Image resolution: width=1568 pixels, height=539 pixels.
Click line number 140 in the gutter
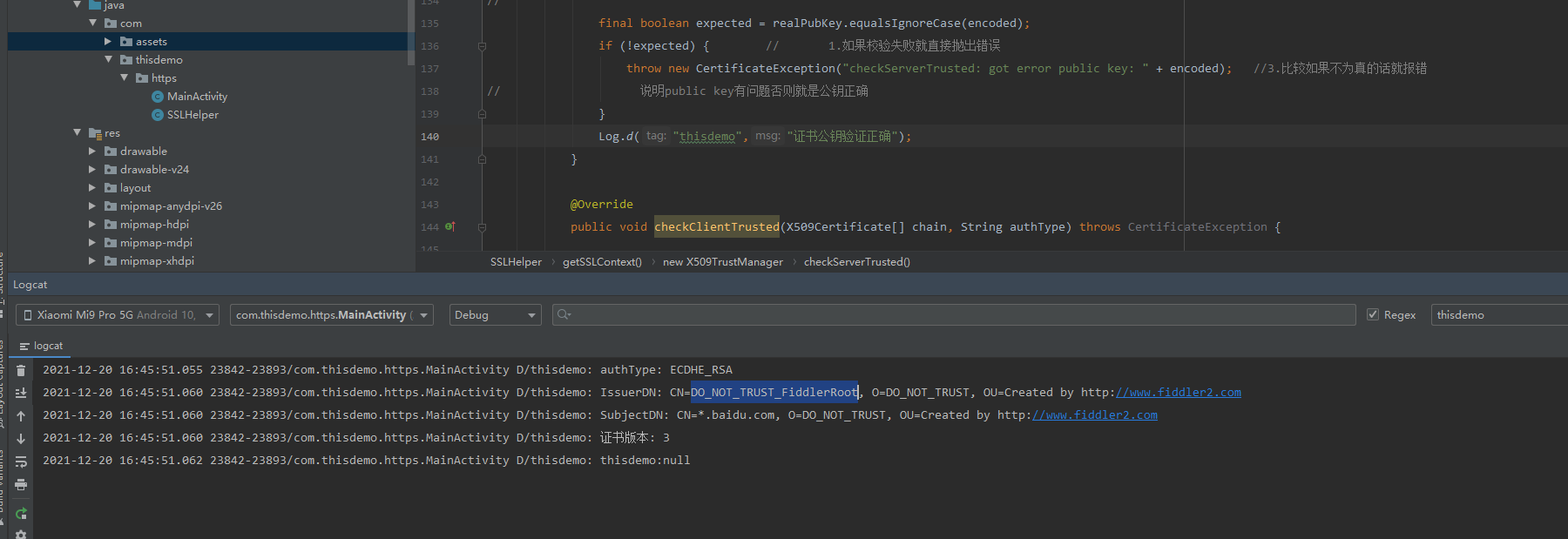tap(430, 137)
